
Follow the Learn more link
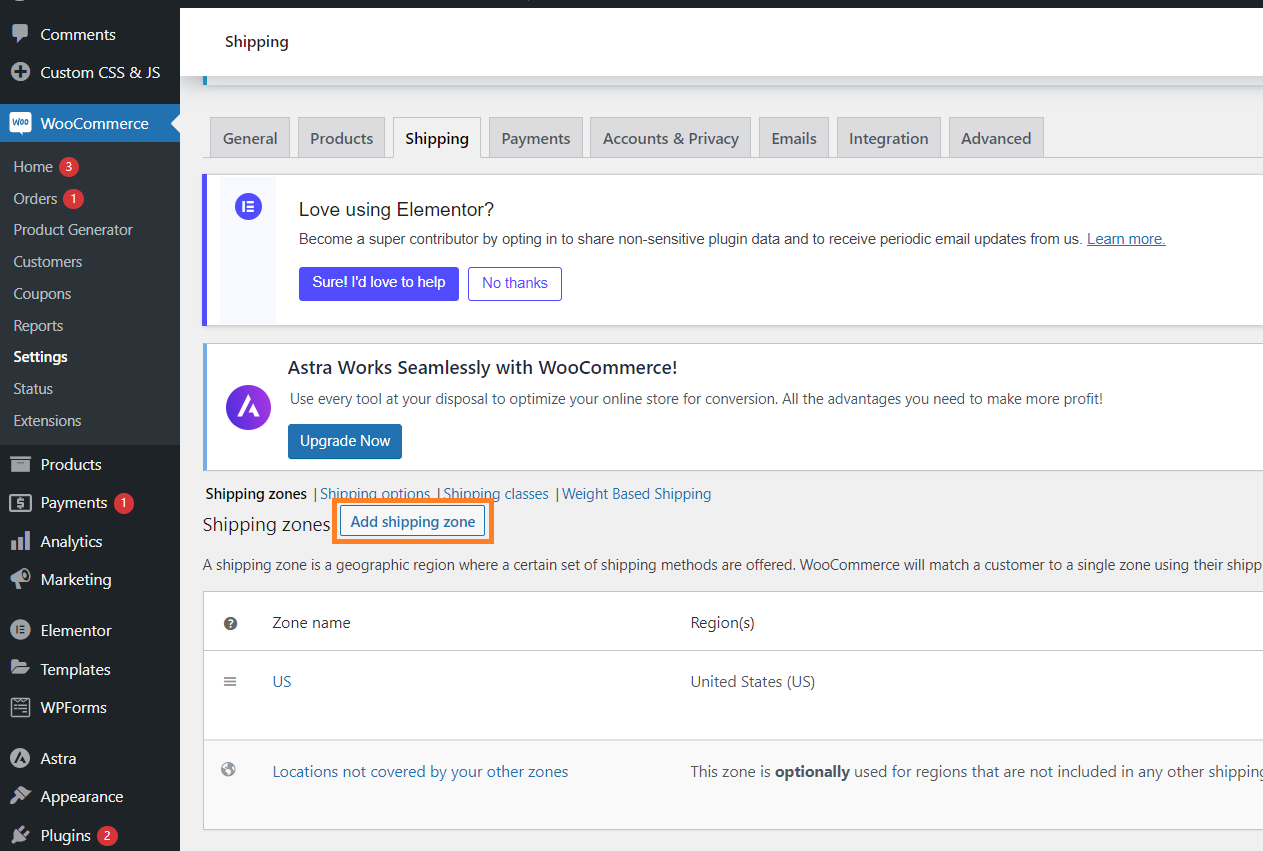pos(1126,239)
